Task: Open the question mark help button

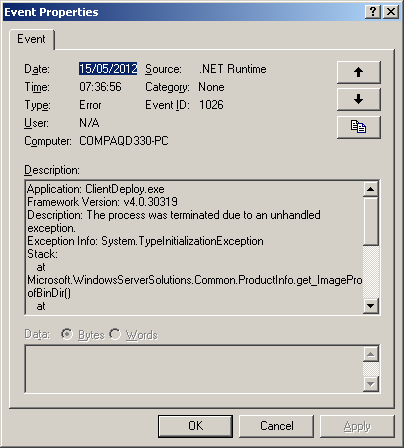Action: click(x=373, y=12)
